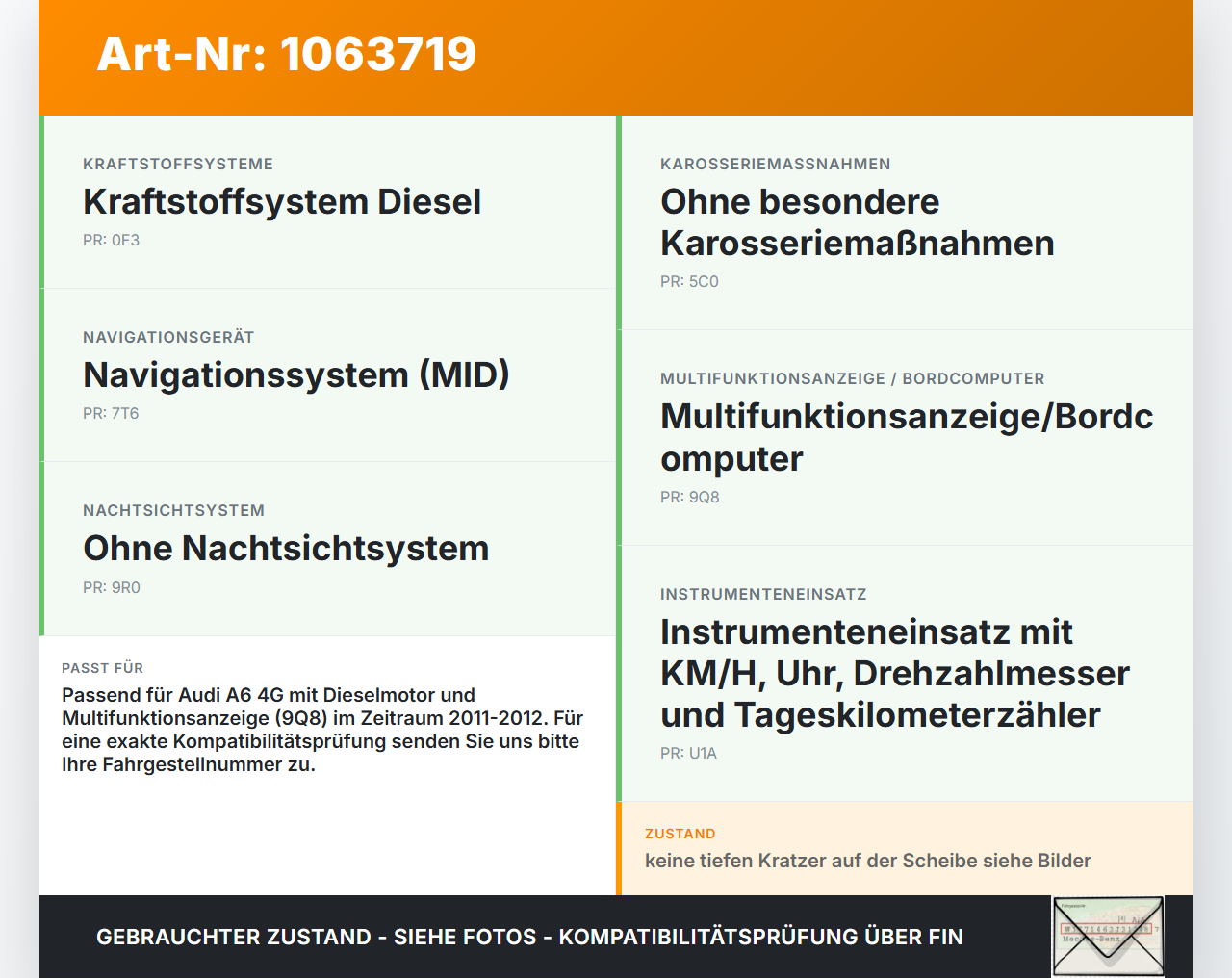Select the PR: 5C0 code
Image resolution: width=1232 pixels, height=979 pixels.
tap(689, 282)
